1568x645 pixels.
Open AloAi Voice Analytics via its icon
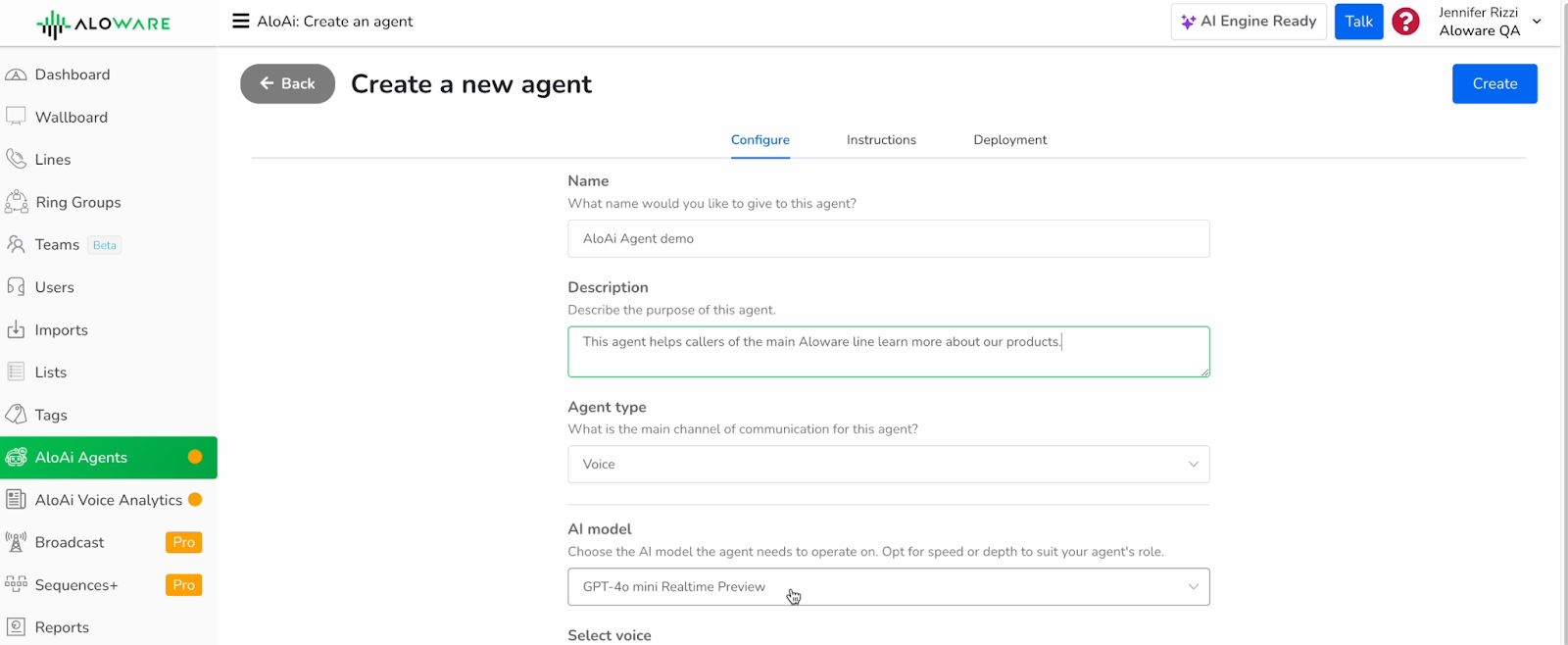click(x=16, y=499)
